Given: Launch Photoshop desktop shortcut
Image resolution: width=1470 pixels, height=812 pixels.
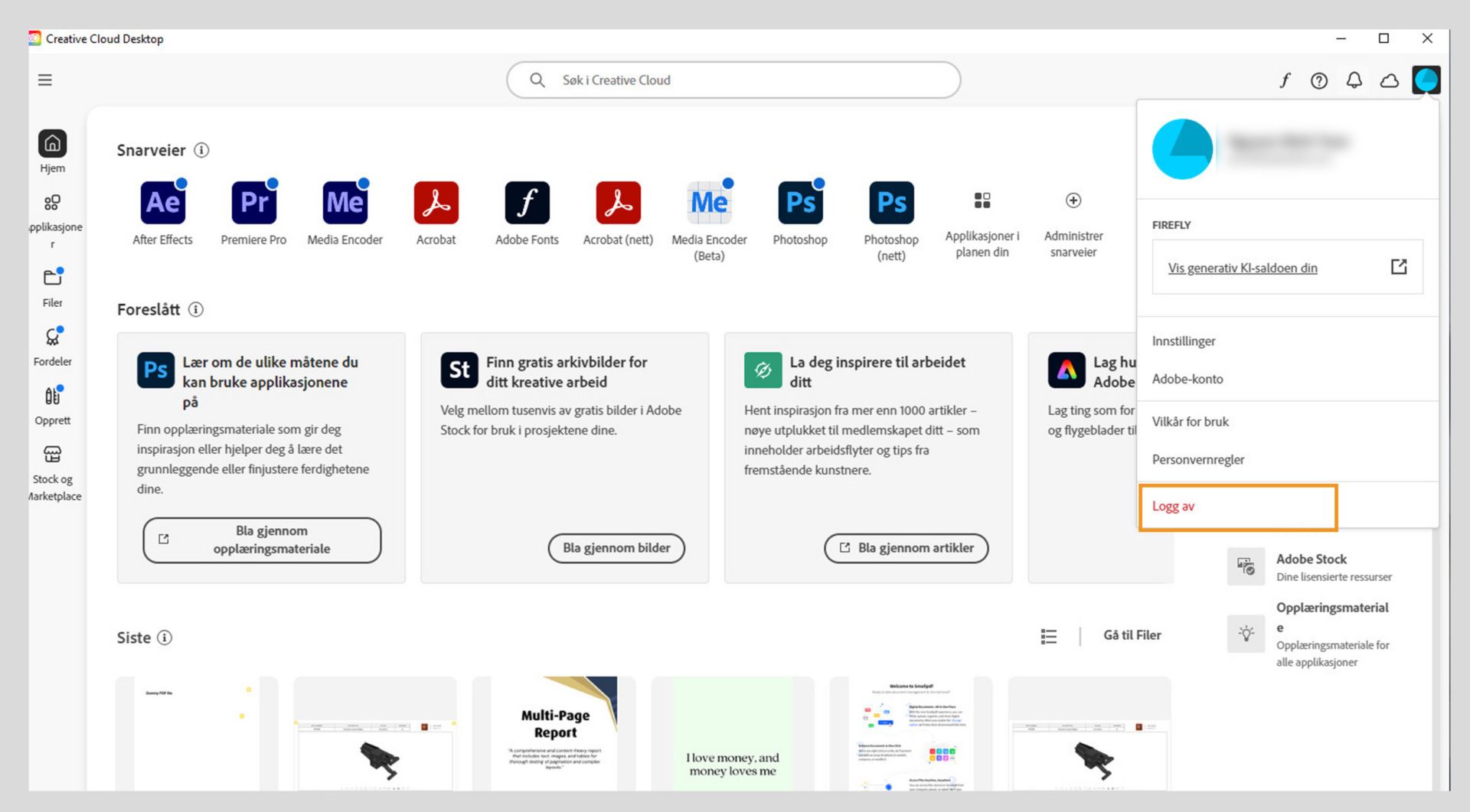Looking at the screenshot, I should (800, 204).
